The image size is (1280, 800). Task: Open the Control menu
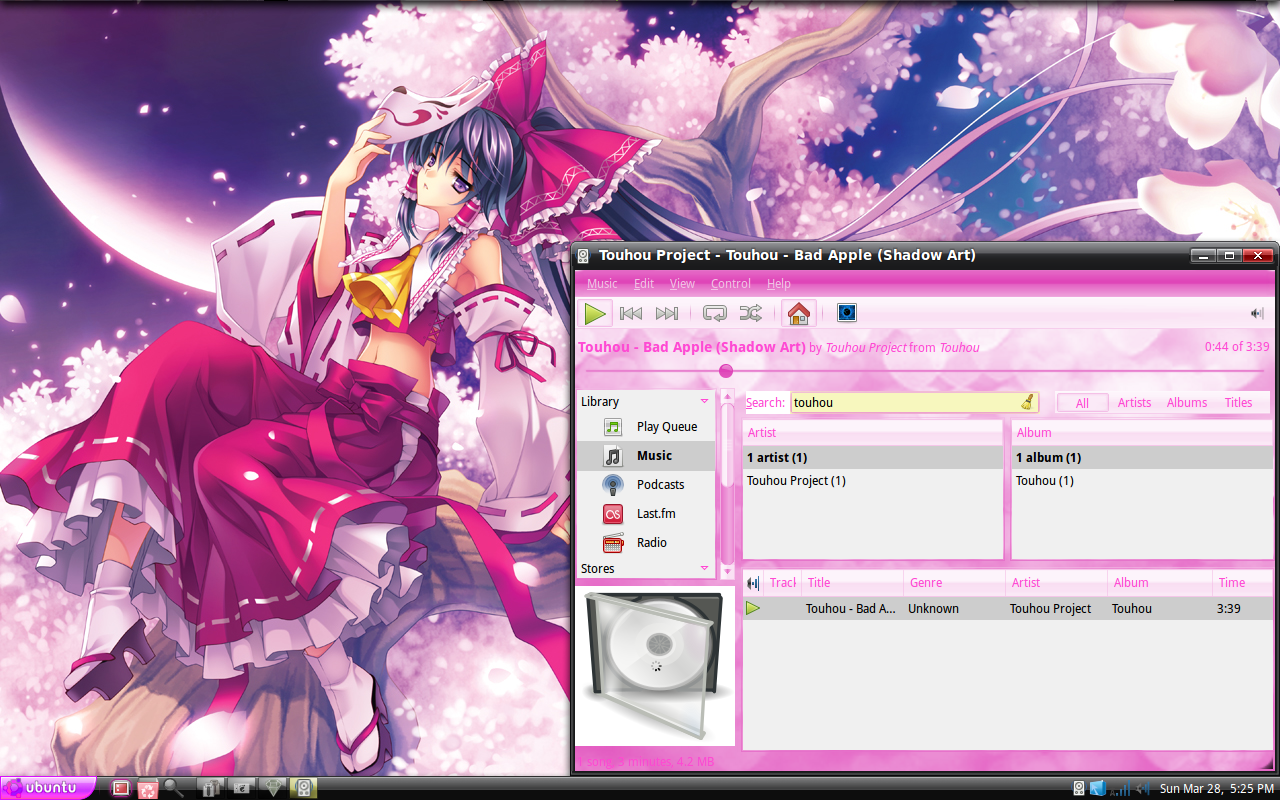[731, 284]
